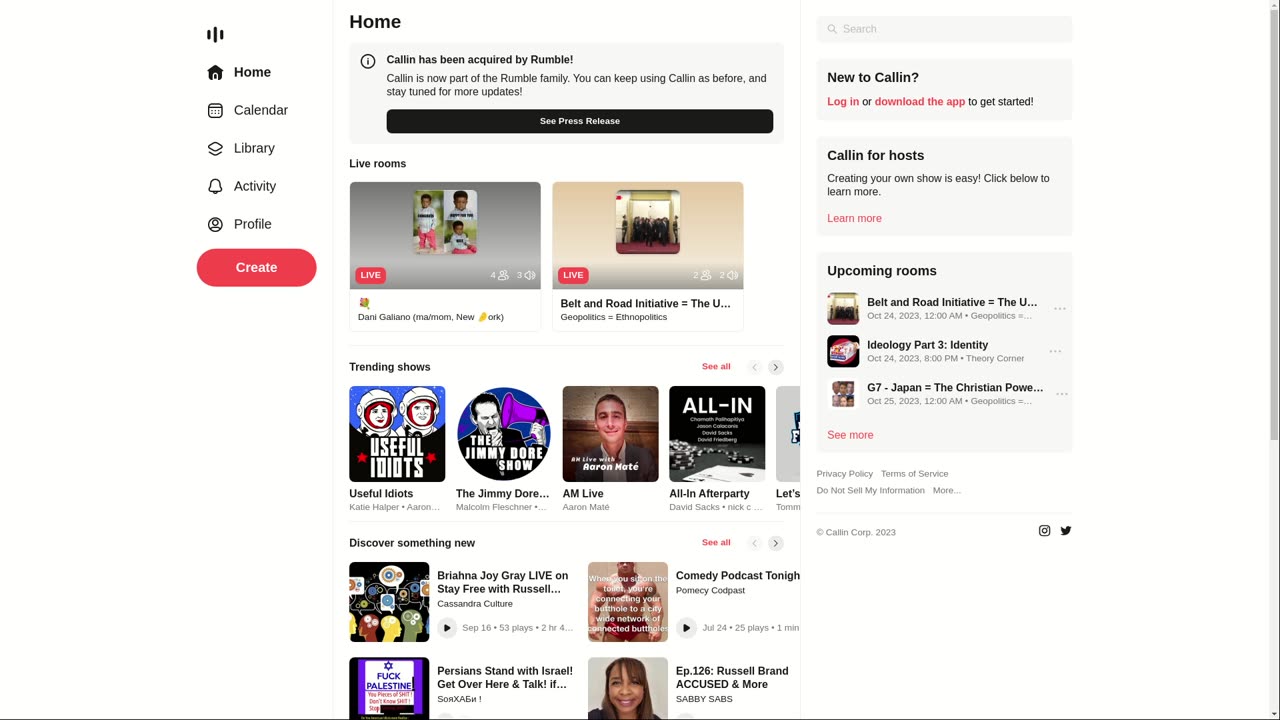Click speakers icon on Belt and Road live room

point(732,275)
